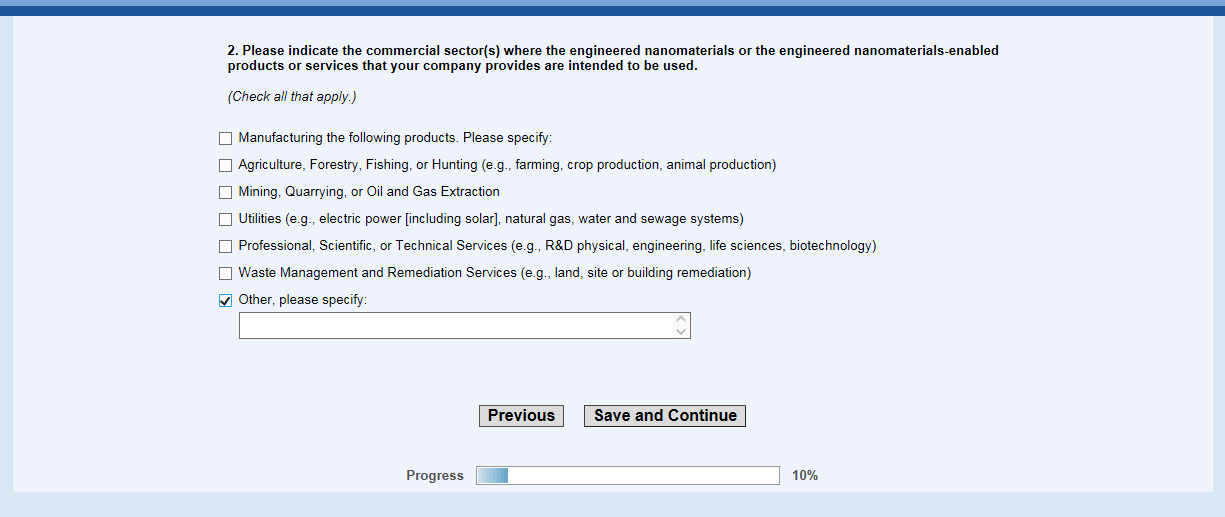This screenshot has width=1225, height=517.
Task: Click the 'Other, please specify:' label text
Action: click(x=302, y=300)
